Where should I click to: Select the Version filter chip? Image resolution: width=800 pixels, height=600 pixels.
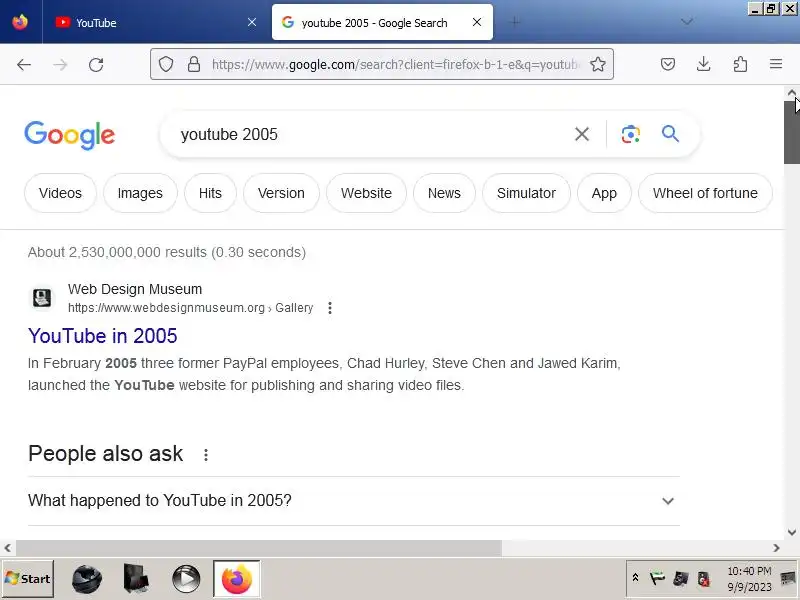[x=281, y=193]
